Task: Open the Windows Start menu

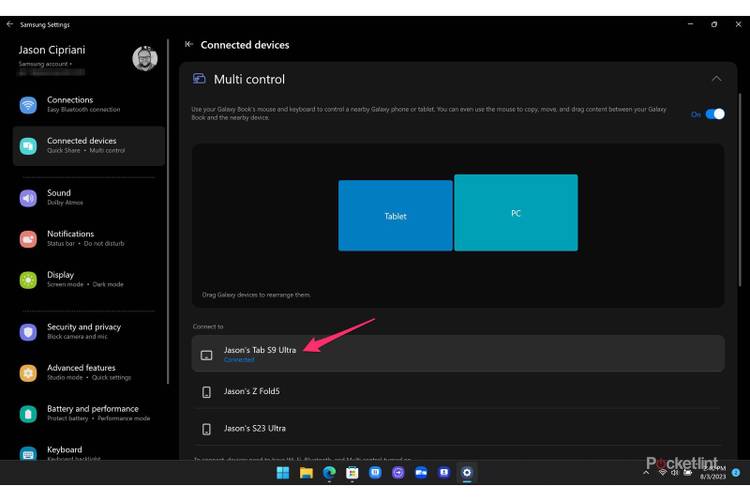Action: point(283,473)
